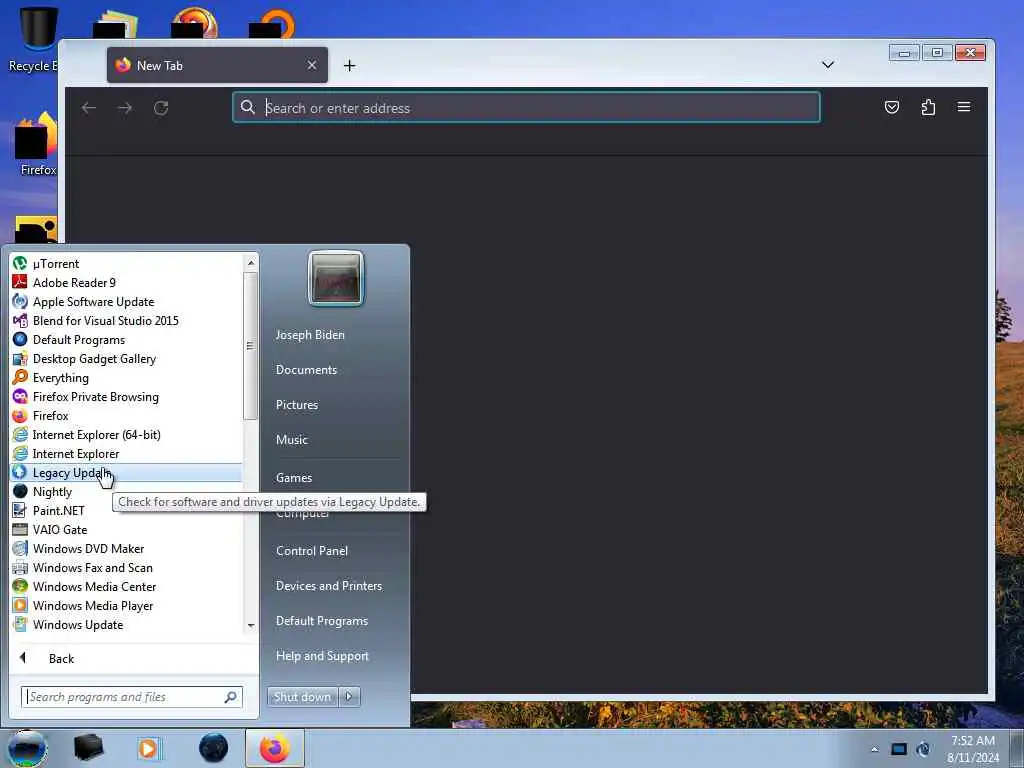Click the programs list scroll up arrow
The image size is (1024, 768).
251,263
